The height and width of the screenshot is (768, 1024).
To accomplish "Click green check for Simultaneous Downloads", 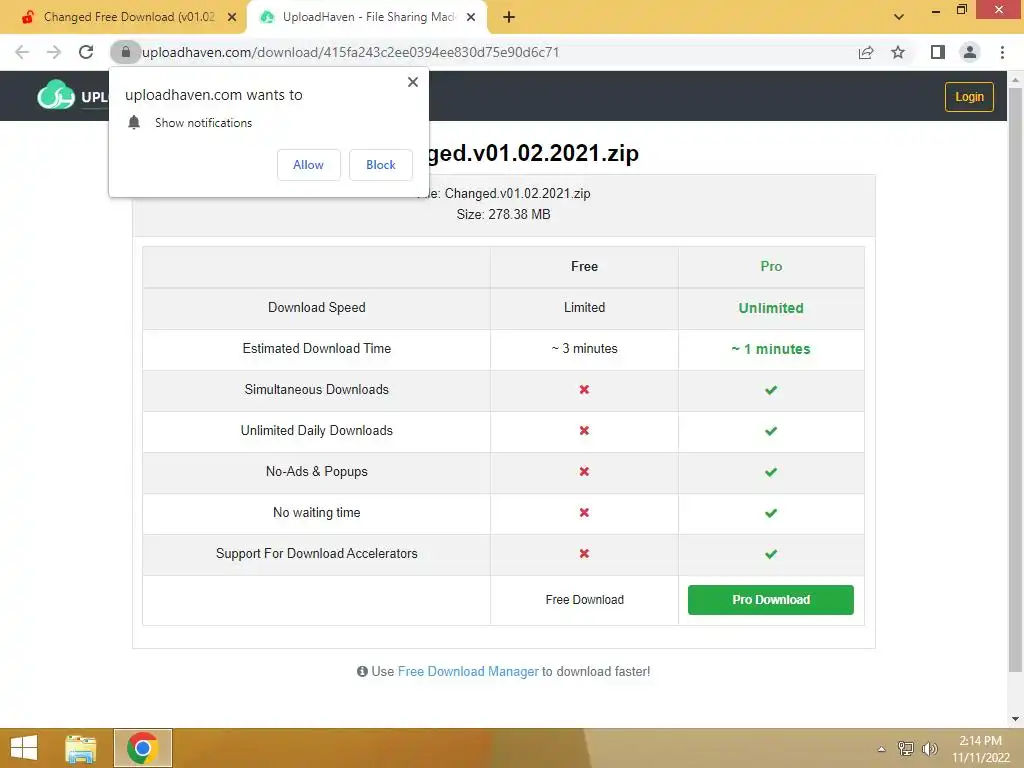I will coord(771,390).
